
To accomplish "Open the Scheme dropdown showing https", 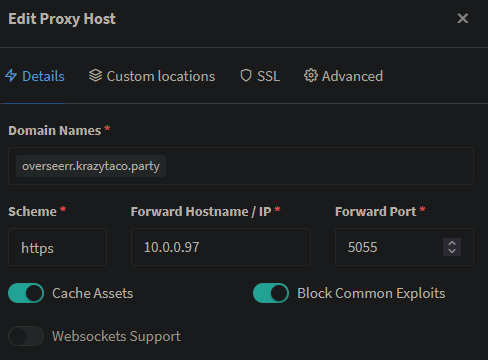I will tap(57, 247).
